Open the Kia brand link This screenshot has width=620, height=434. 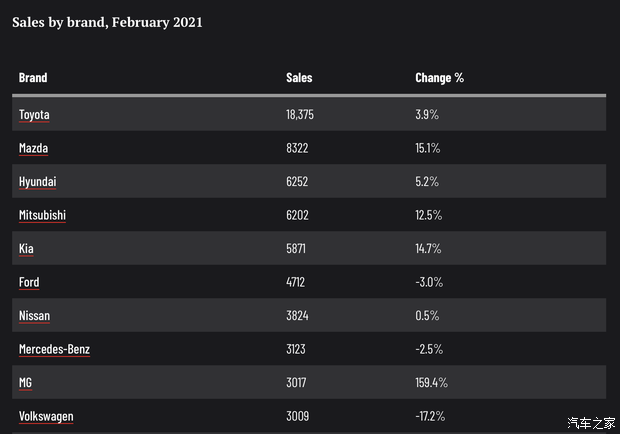coord(26,249)
